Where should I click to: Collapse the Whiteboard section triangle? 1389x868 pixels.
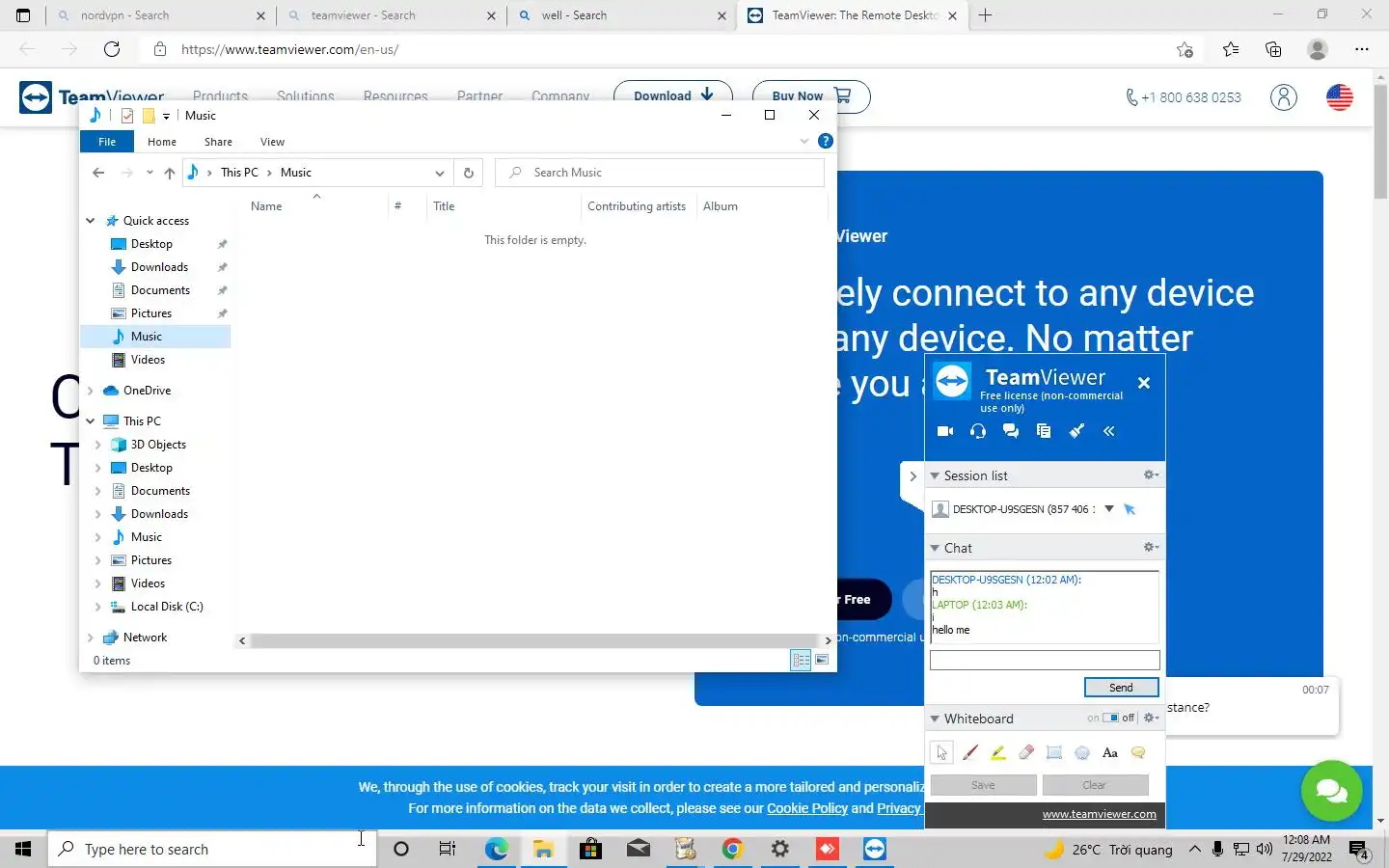935,719
